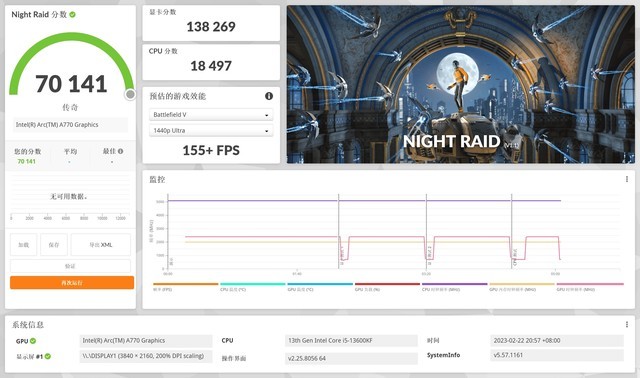
Task: Open the monitoring panel three-dot menu
Action: coord(627,179)
